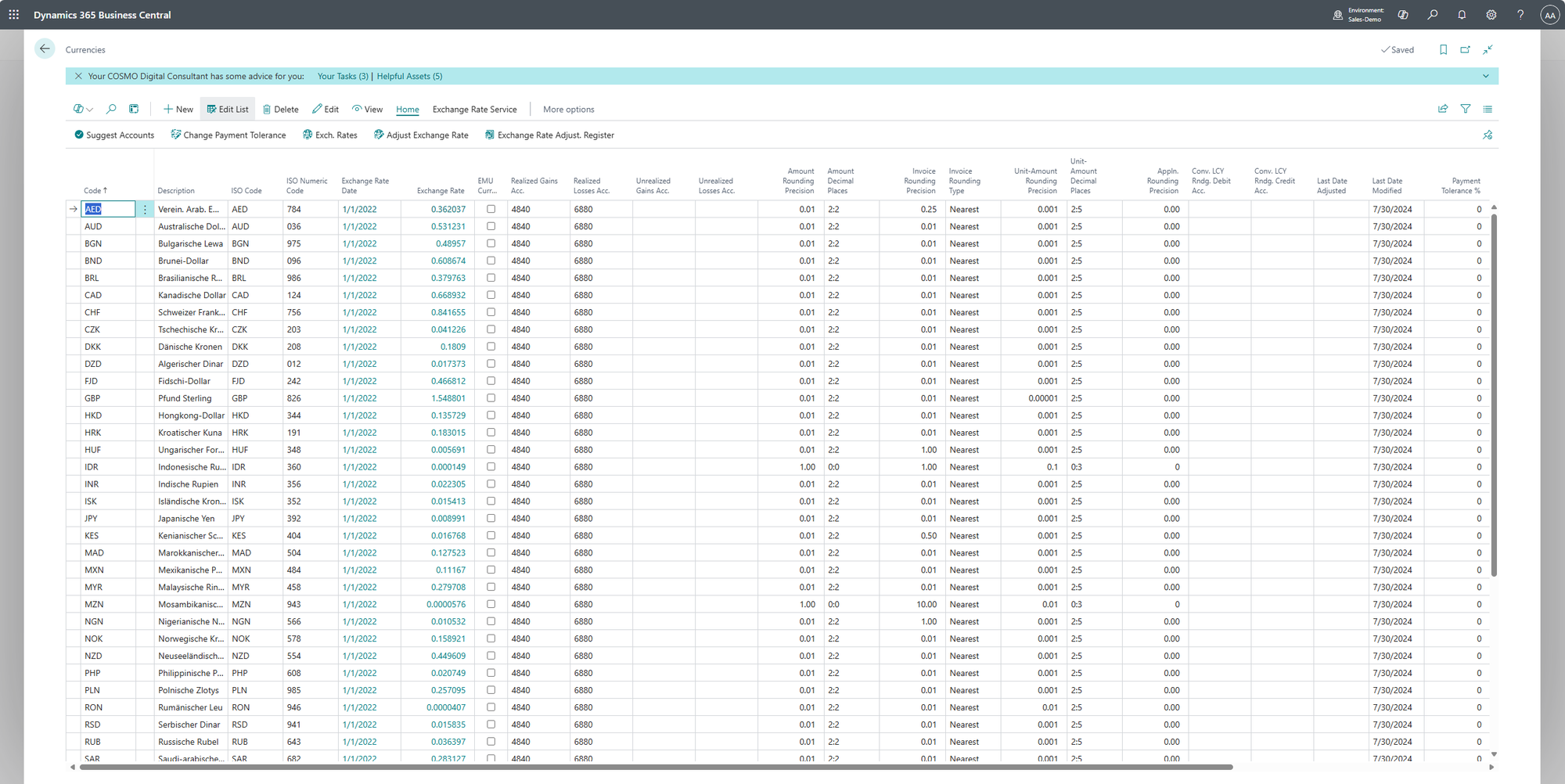The height and width of the screenshot is (784, 1565).
Task: Toggle EMU Currency checkbox for AED
Action: [491, 210]
